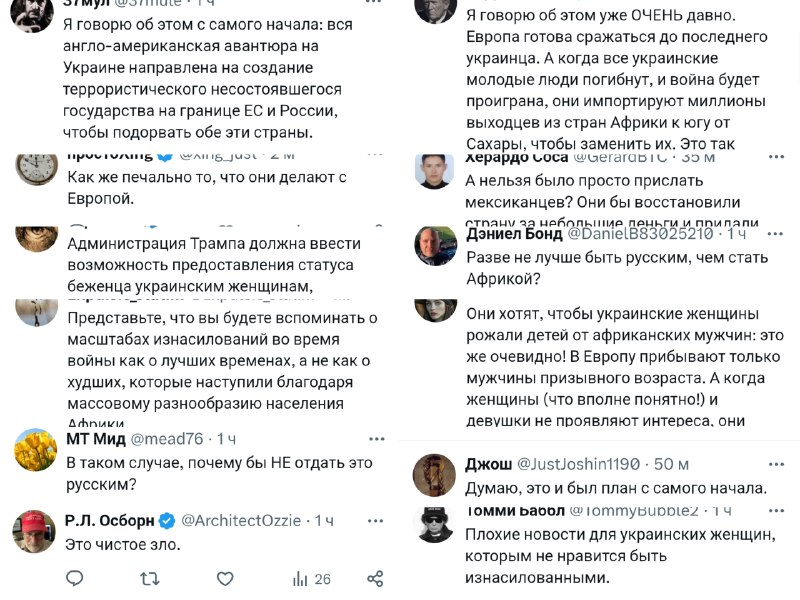Open the share icon on the tweet
This screenshot has height=600, width=800.
(376, 578)
